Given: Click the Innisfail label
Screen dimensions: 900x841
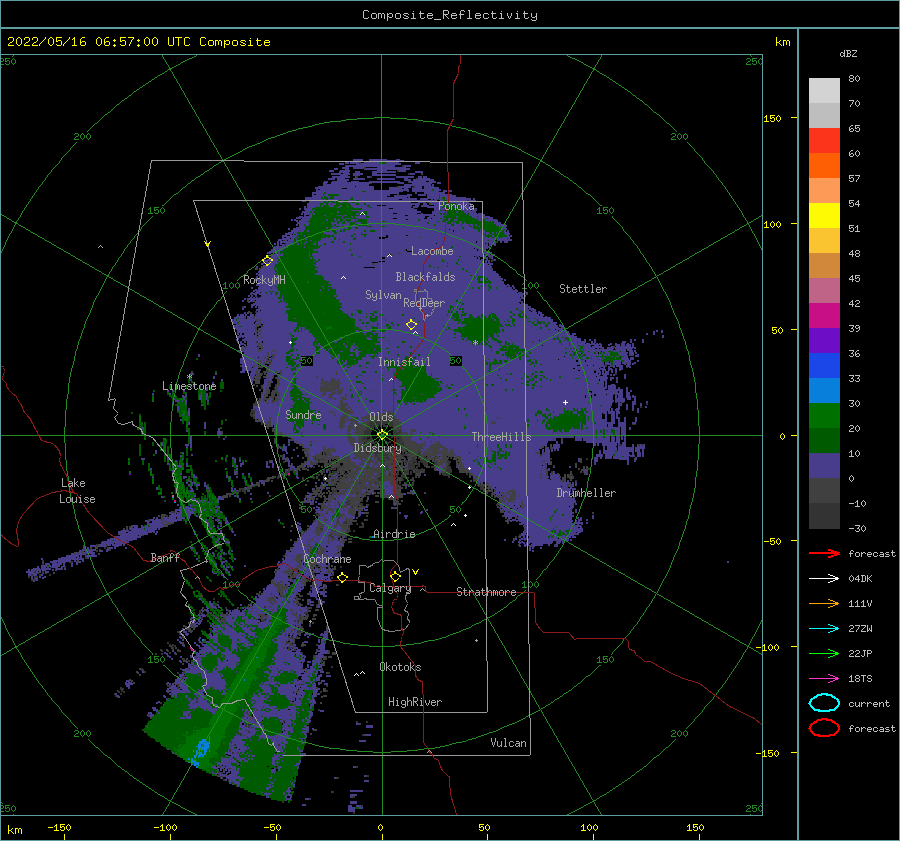Looking at the screenshot, I should [404, 362].
